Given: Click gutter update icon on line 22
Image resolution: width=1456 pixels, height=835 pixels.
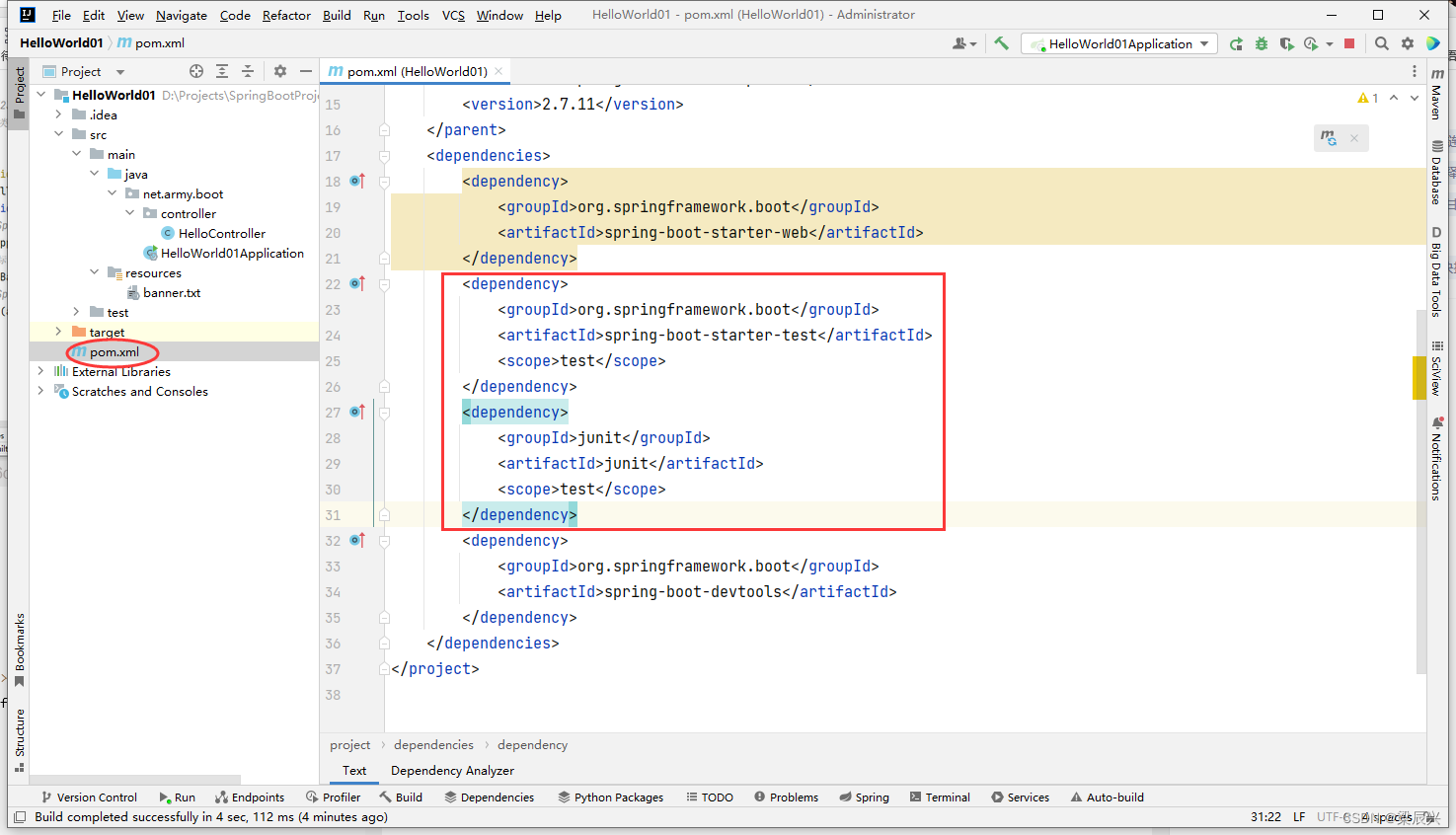Looking at the screenshot, I should [x=357, y=283].
